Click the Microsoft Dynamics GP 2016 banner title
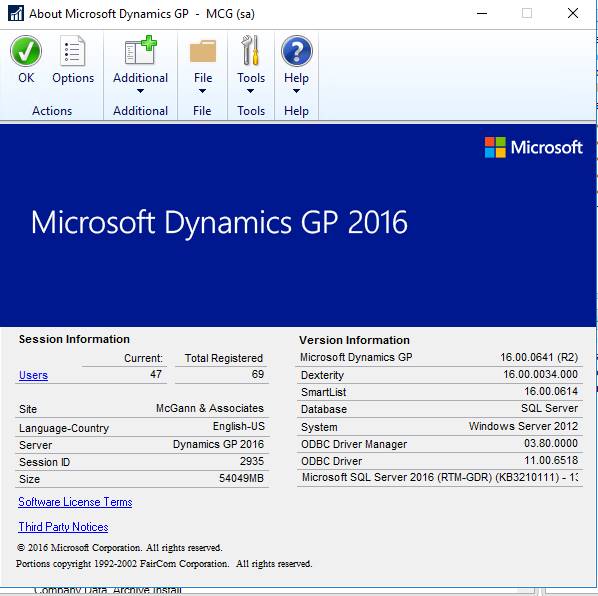598x596 pixels. click(219, 222)
